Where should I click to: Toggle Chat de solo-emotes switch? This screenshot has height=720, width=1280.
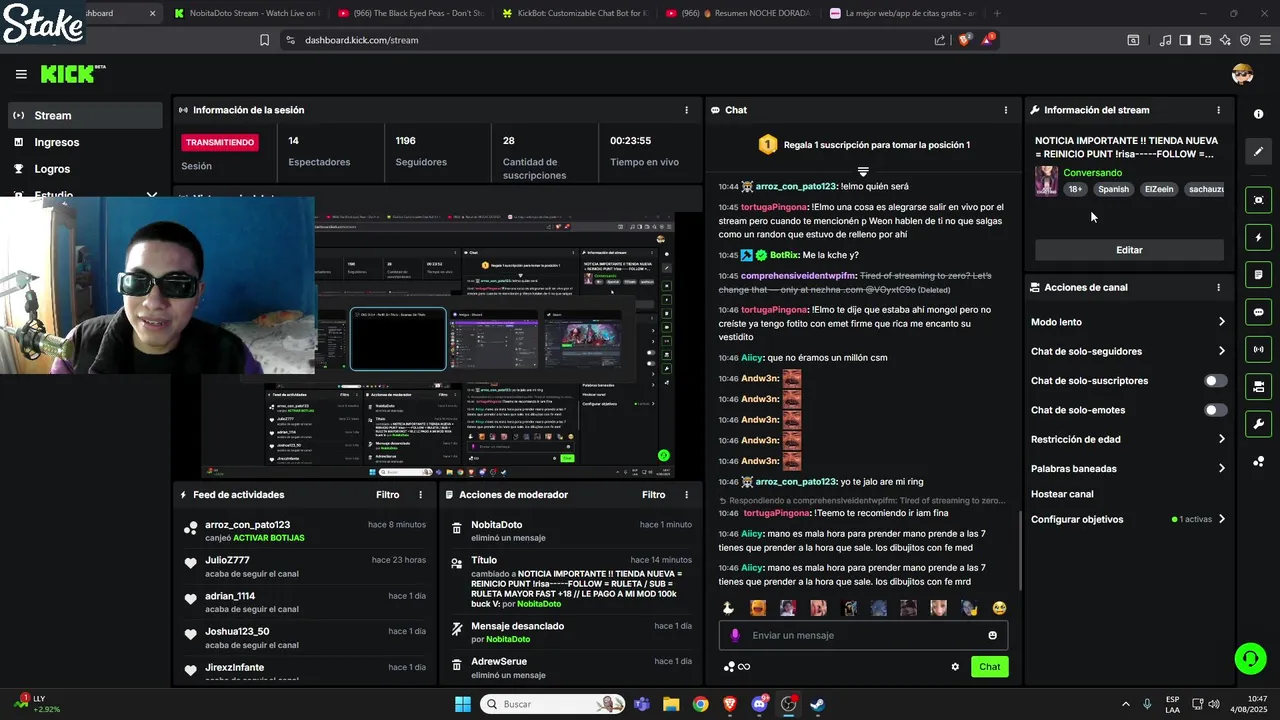tap(1215, 410)
